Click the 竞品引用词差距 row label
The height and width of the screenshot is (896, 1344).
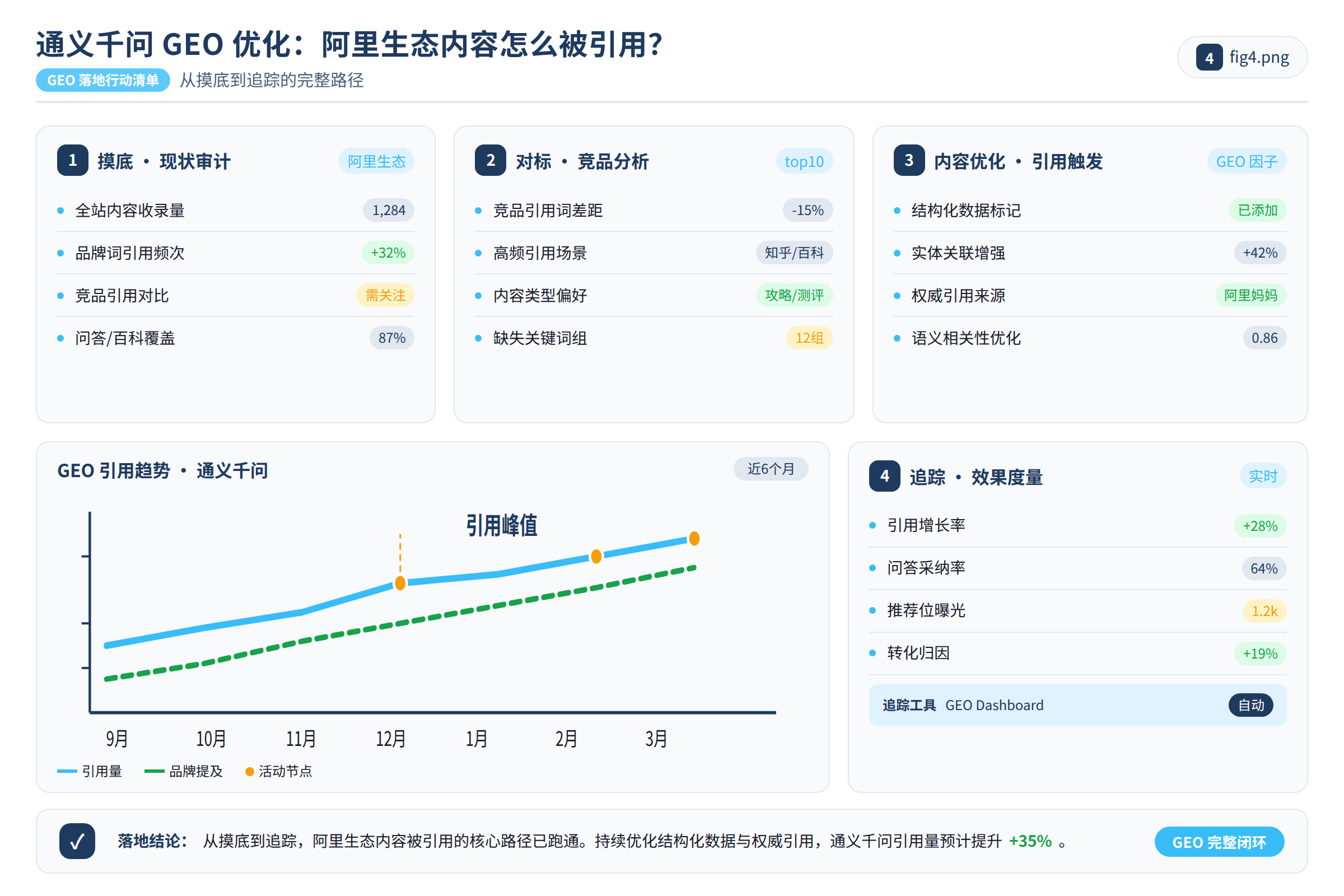tap(548, 211)
